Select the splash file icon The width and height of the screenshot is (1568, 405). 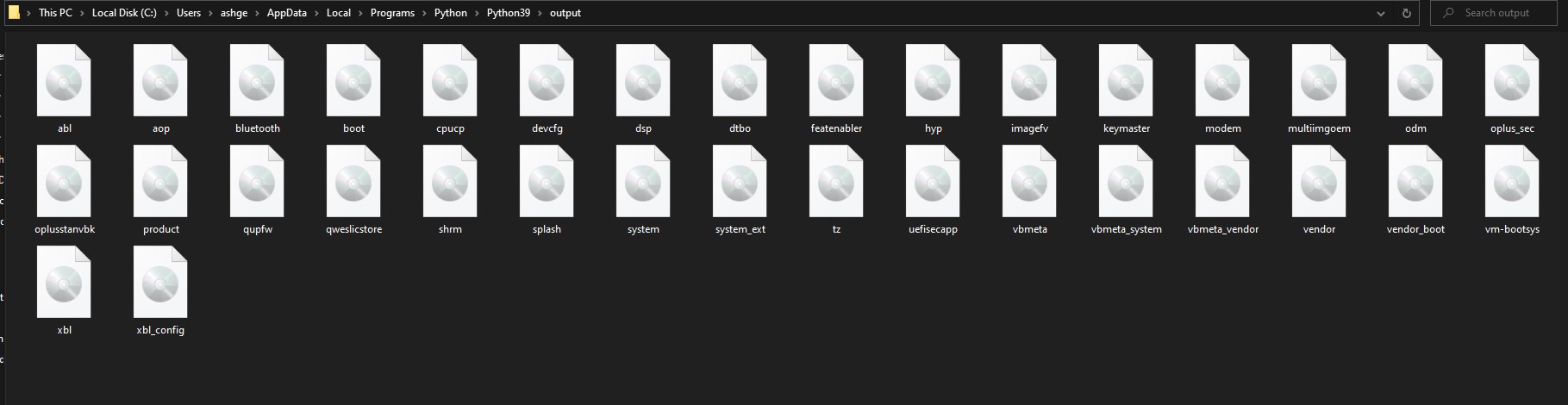[x=547, y=182]
